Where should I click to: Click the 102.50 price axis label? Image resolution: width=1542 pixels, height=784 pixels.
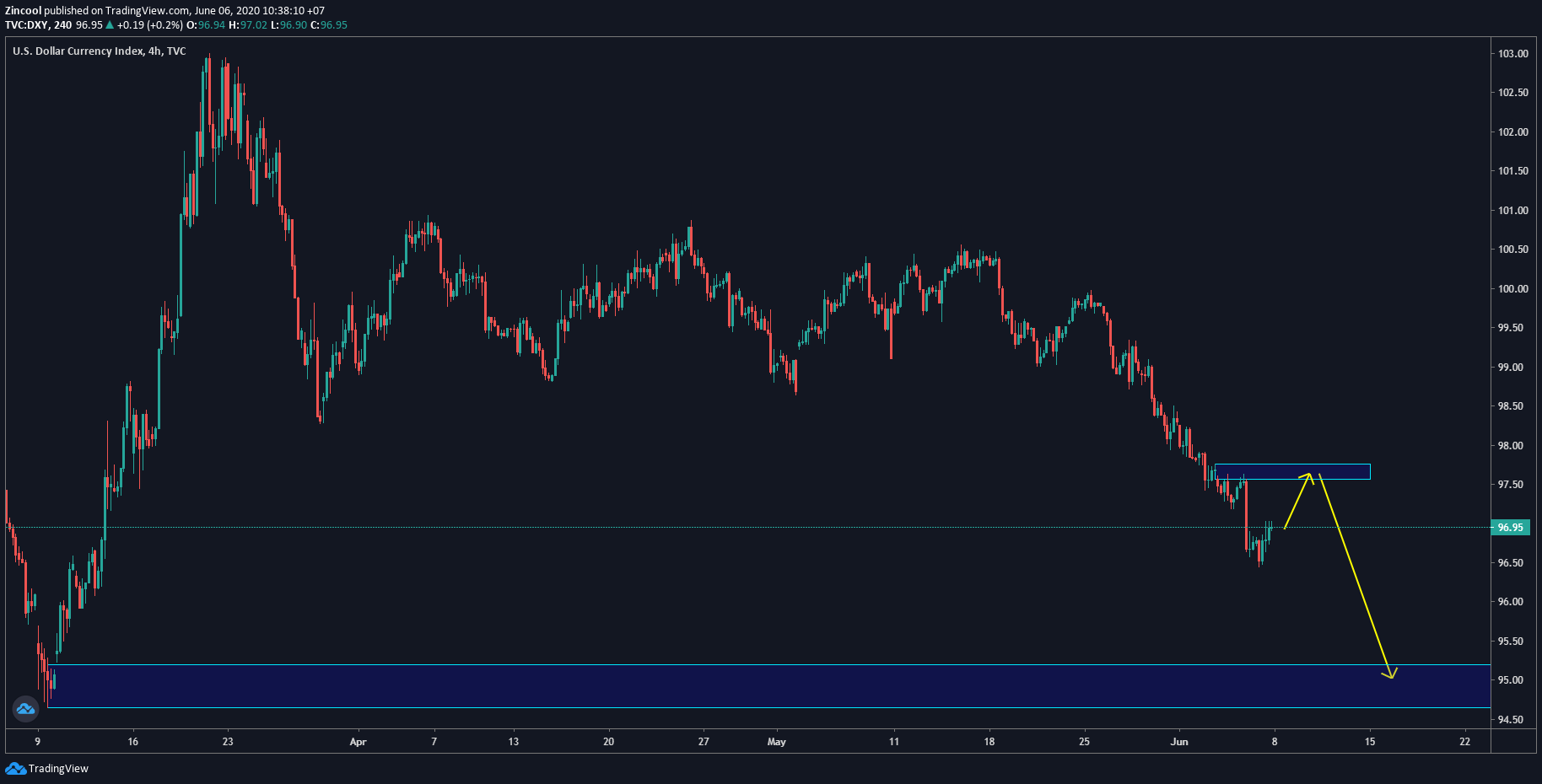pos(1512,93)
